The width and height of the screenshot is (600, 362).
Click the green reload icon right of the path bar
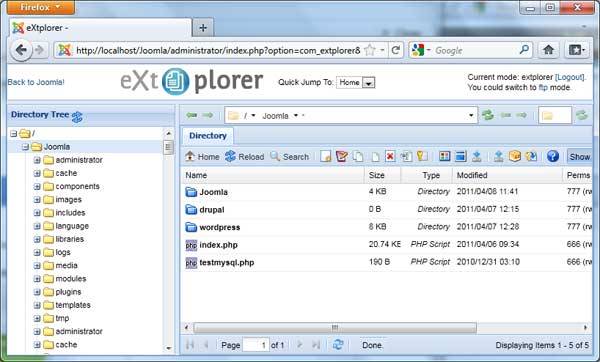click(x=488, y=115)
